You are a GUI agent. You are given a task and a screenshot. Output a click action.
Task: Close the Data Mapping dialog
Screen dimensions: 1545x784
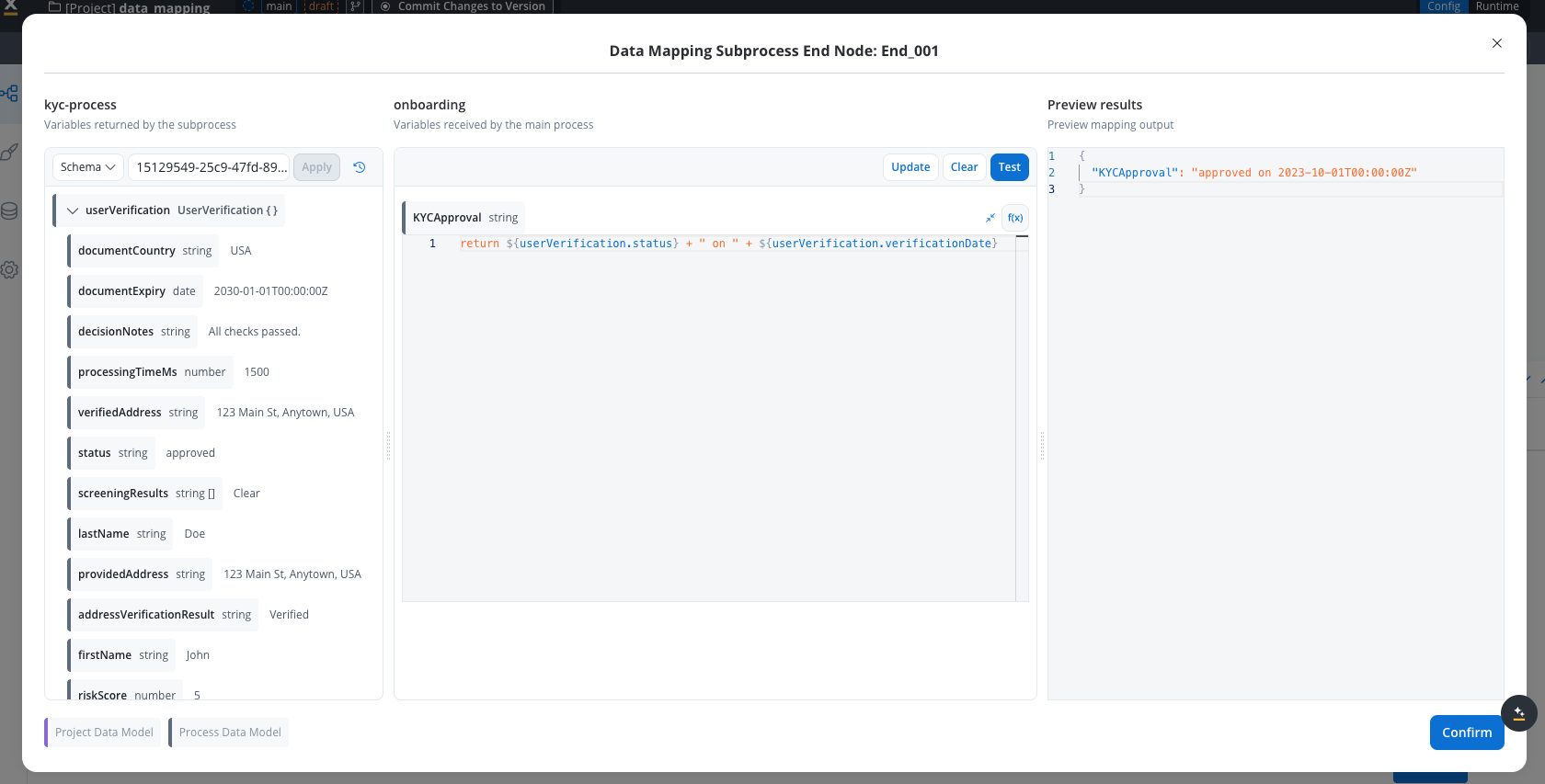pyautogui.click(x=1496, y=43)
